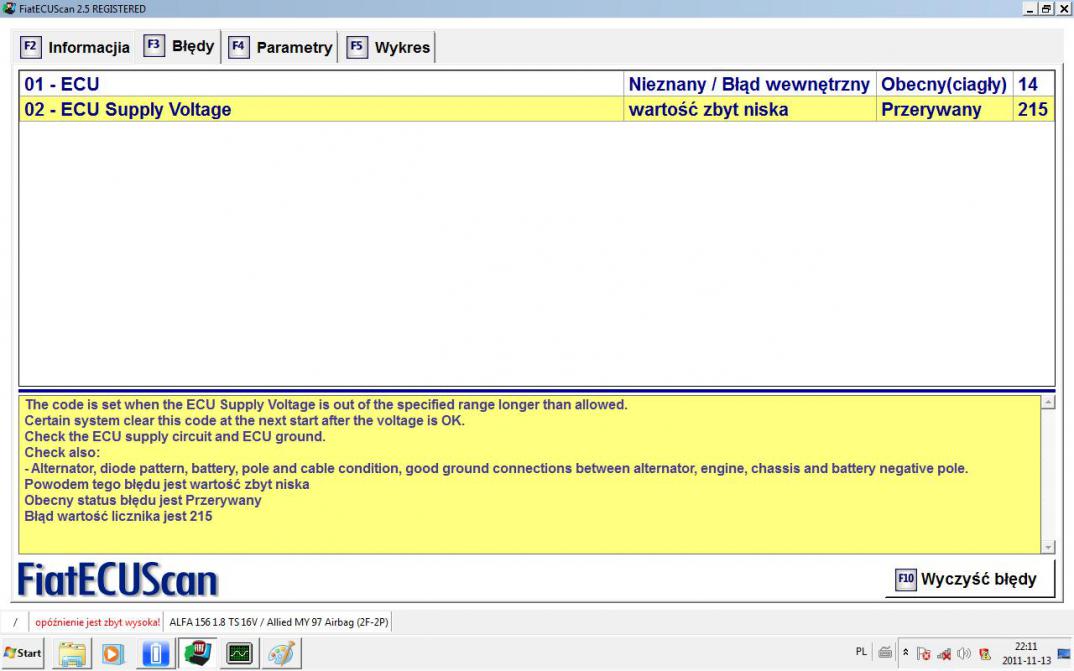Open the Informacja tab
The height and width of the screenshot is (671, 1074).
point(74,47)
